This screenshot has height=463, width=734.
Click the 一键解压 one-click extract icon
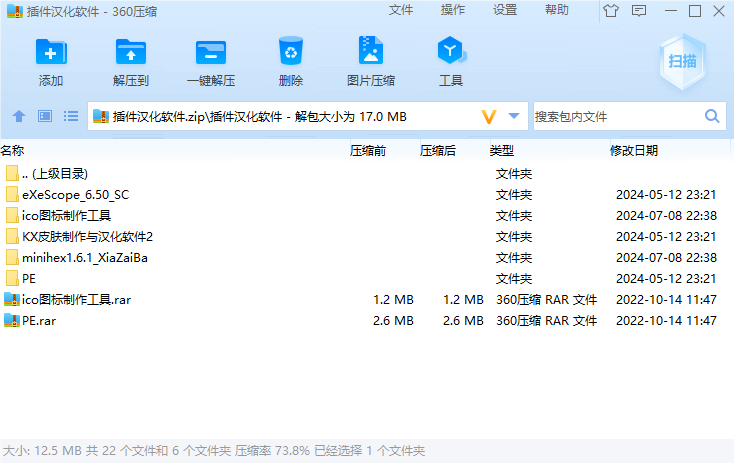(211, 51)
